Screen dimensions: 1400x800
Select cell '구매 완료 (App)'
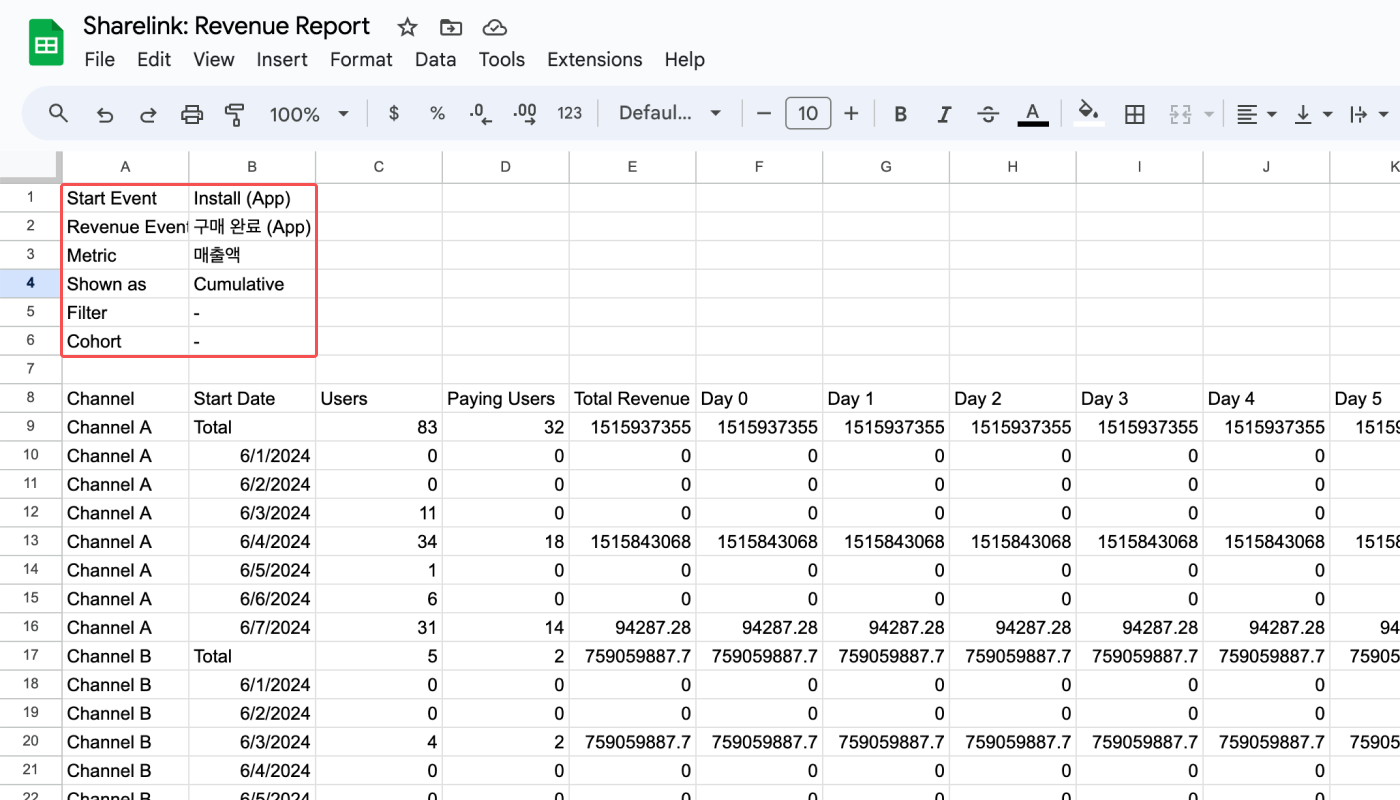point(252,227)
